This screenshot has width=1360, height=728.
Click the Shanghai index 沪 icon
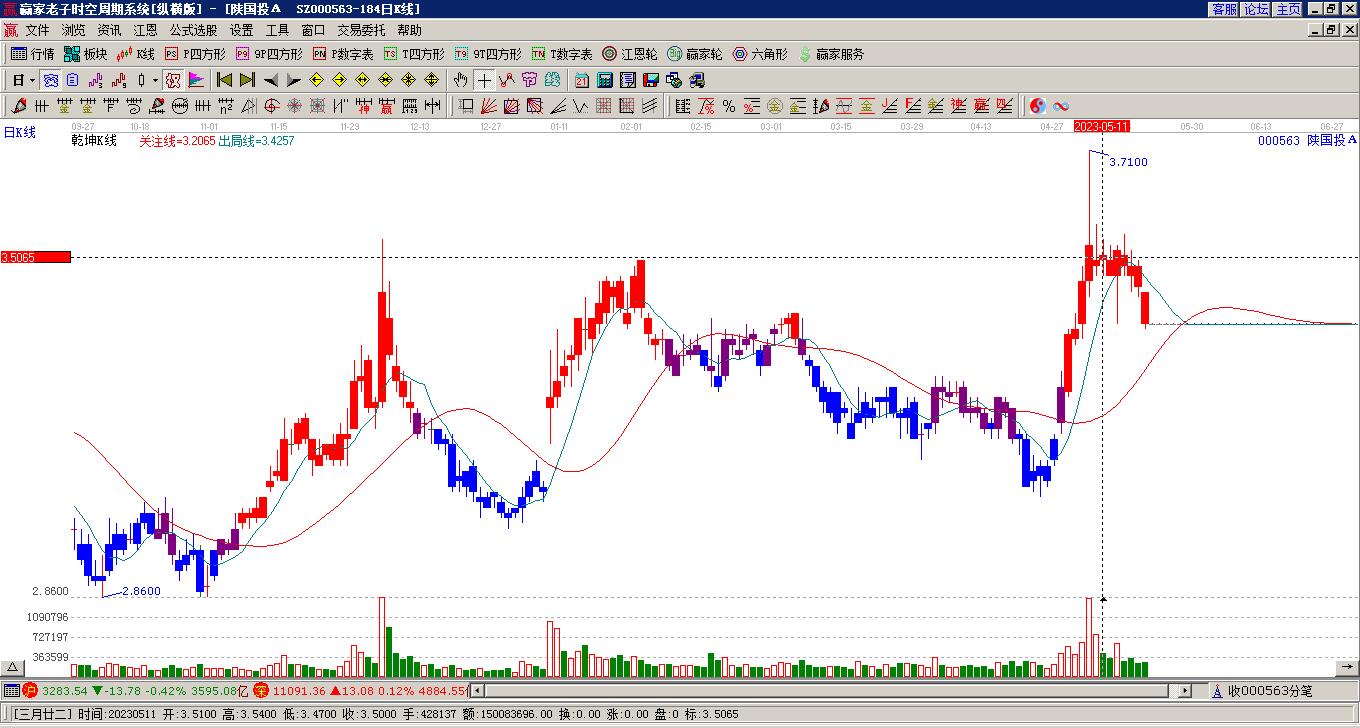pos(30,690)
